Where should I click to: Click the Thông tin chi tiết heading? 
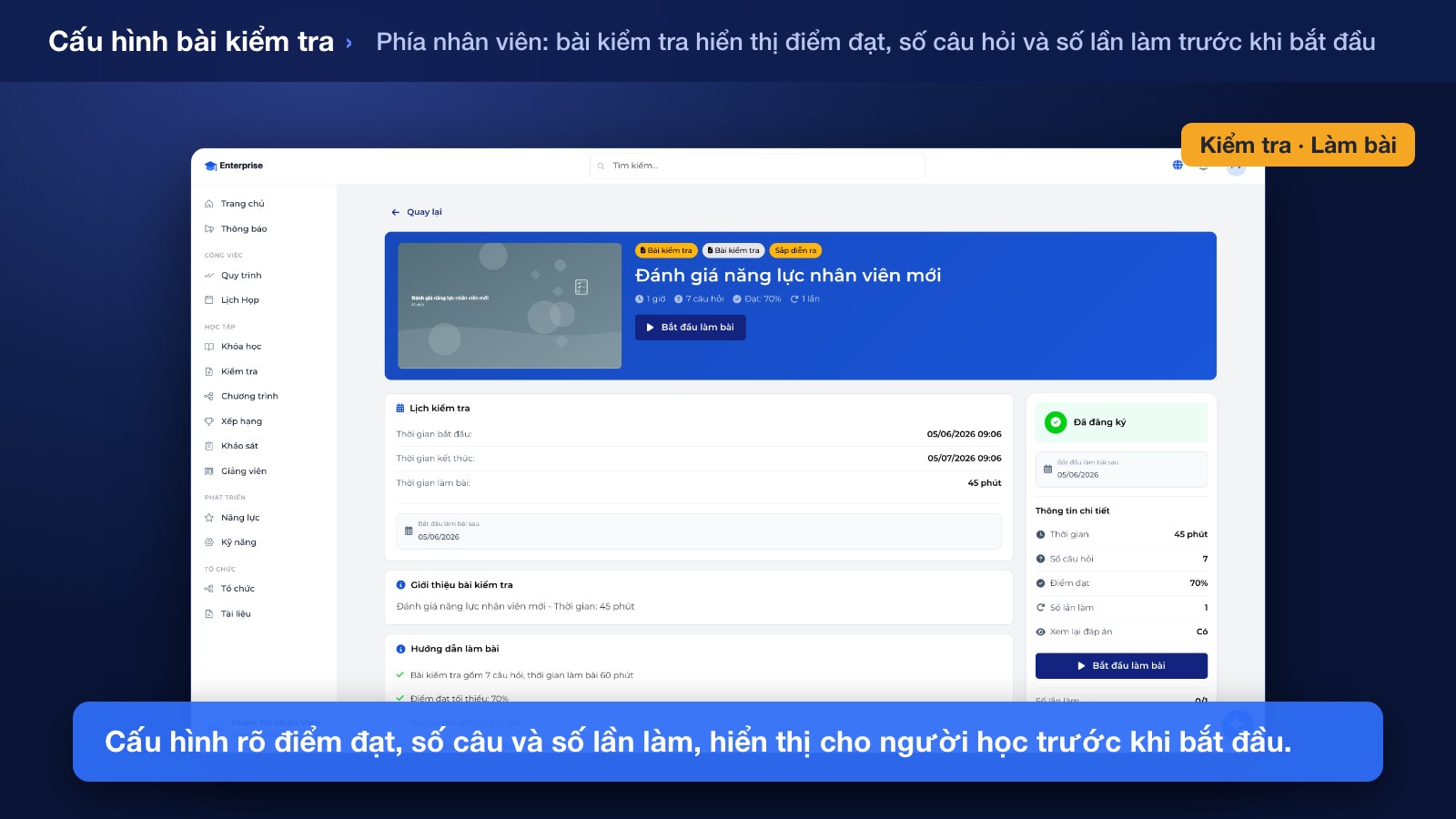click(x=1072, y=511)
